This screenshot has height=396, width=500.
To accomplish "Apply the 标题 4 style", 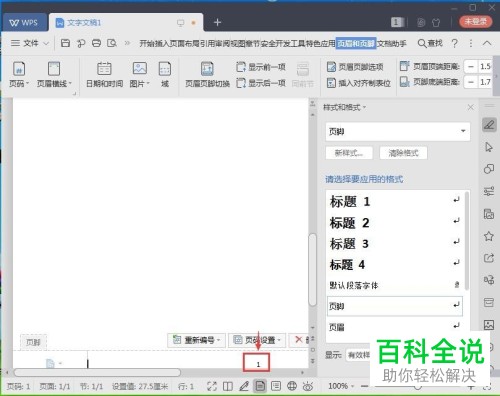I will tap(395, 265).
